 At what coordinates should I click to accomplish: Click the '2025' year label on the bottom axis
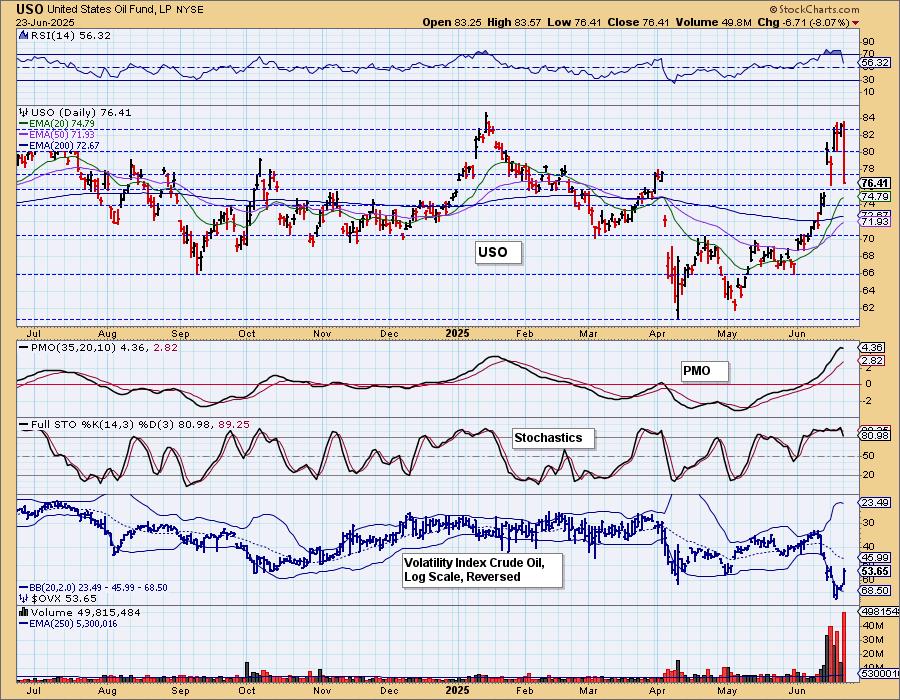pyautogui.click(x=458, y=690)
